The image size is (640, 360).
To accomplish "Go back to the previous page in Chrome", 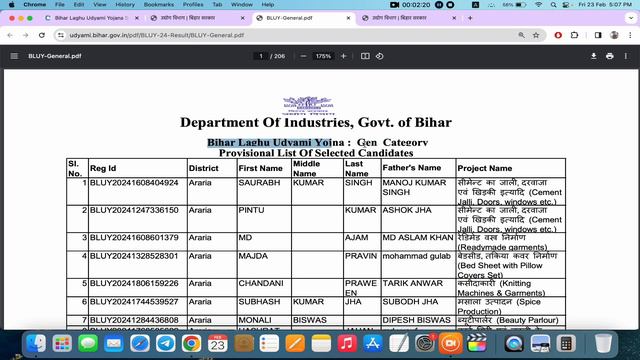I will pyautogui.click(x=10, y=36).
